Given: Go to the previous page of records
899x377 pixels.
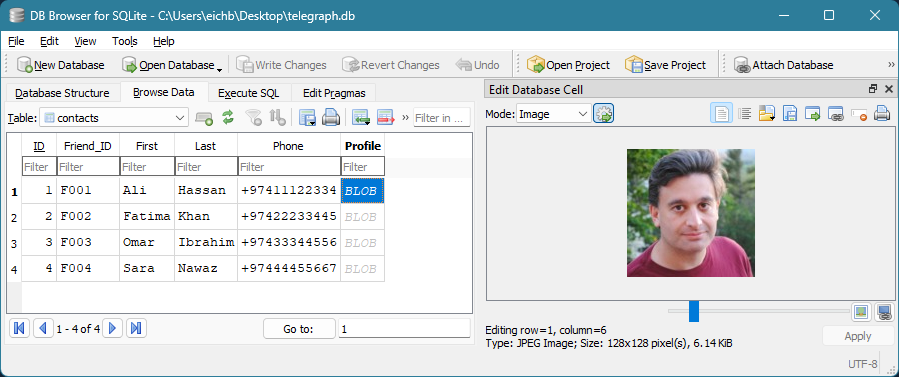Looking at the screenshot, I should 43,328.
